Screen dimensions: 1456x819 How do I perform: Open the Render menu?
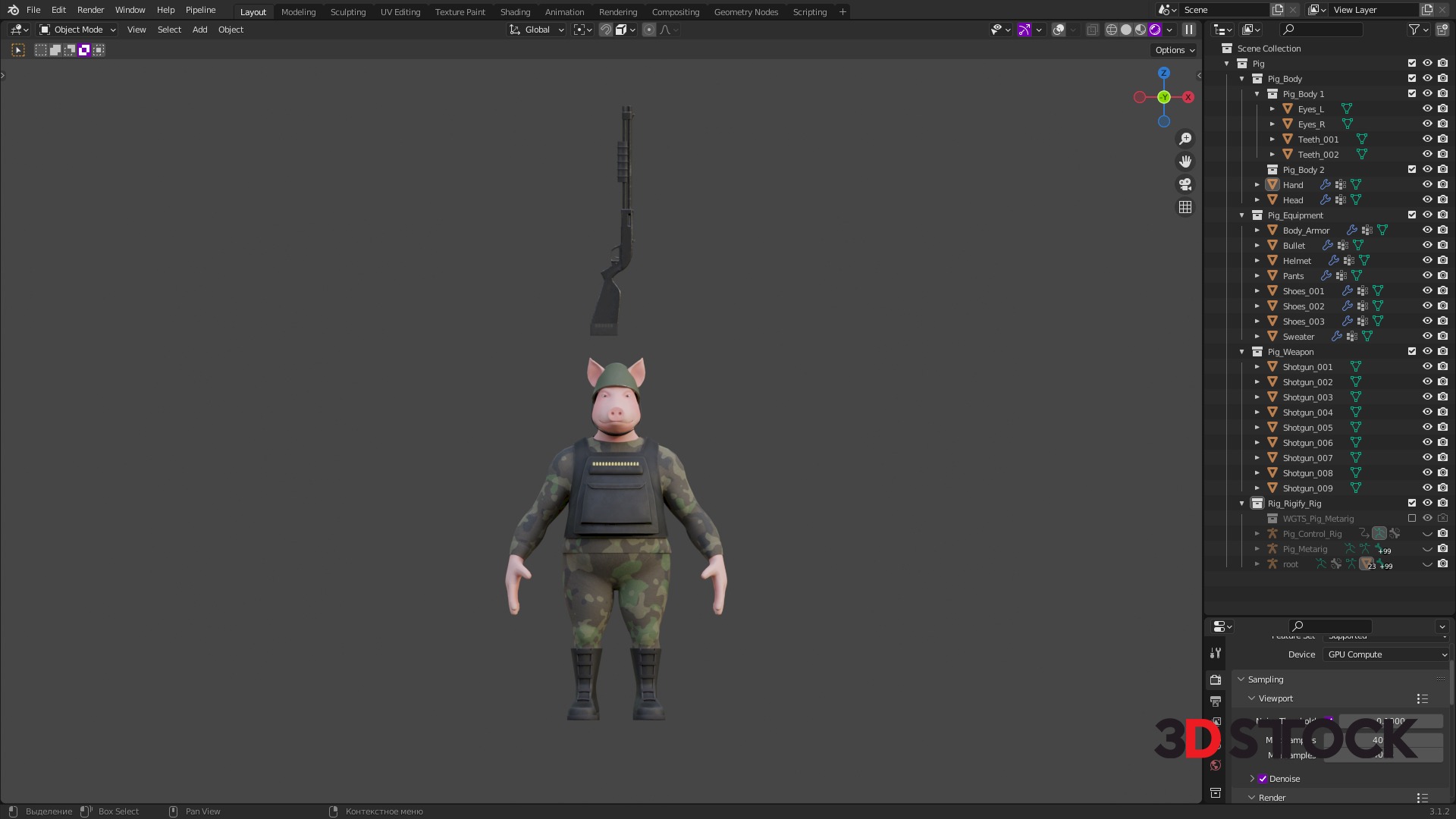point(90,10)
